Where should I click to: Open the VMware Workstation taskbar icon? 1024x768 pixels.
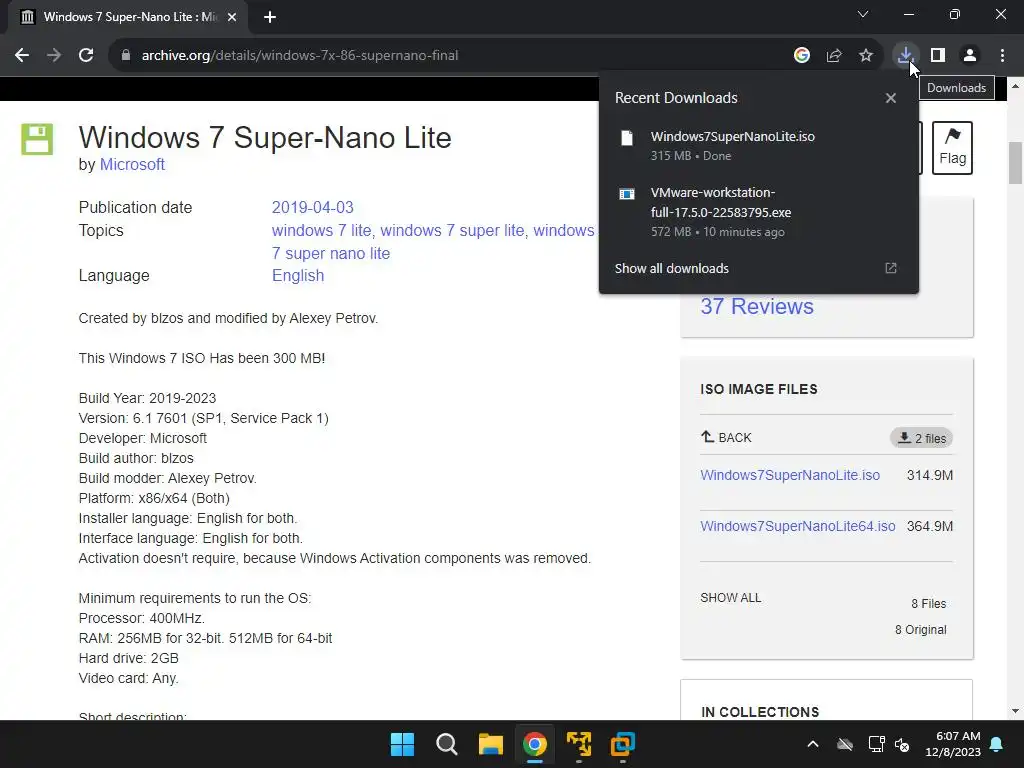[622, 744]
